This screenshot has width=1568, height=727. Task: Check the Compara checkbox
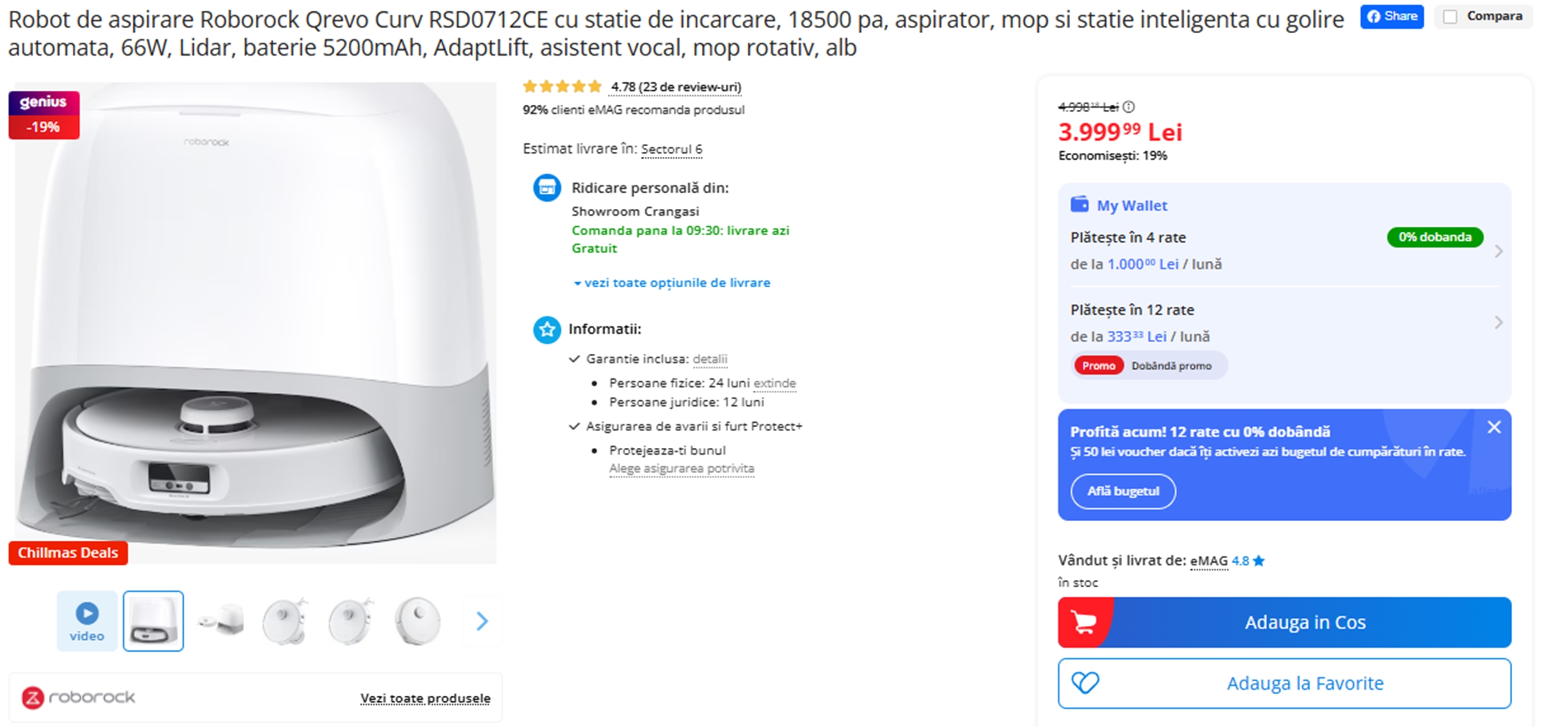tap(1451, 16)
